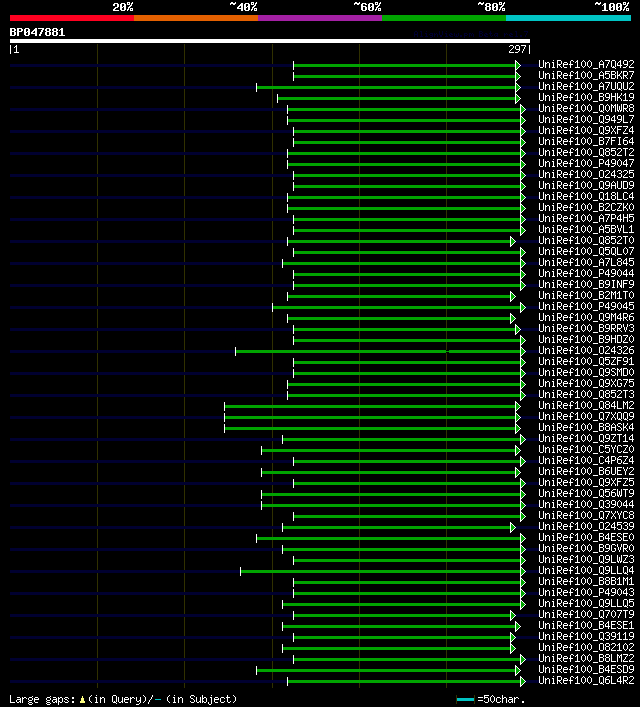Select the UniRef100_Q18LC4 label
The height and width of the screenshot is (707, 640).
pos(586,196)
